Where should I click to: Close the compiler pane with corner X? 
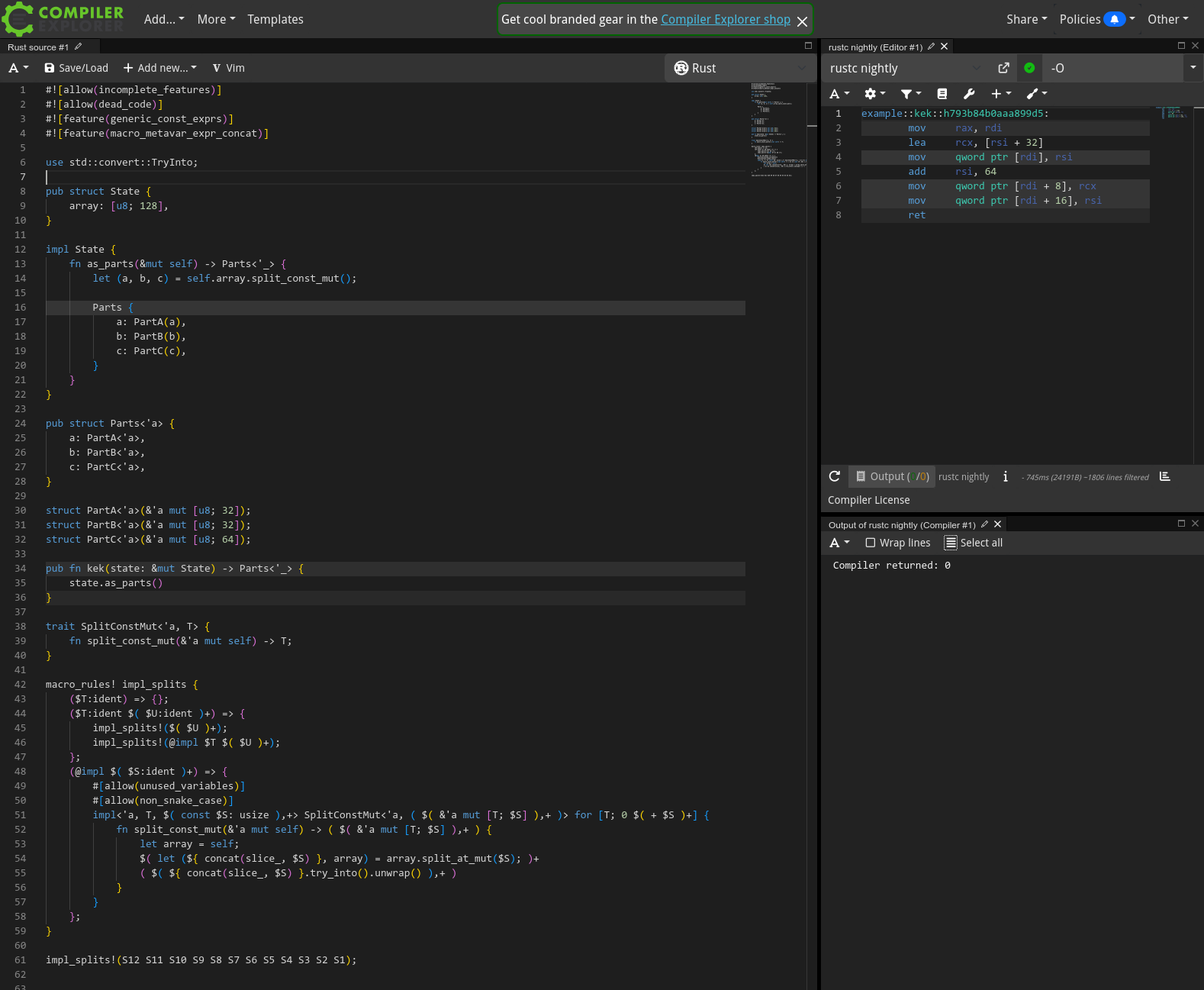click(x=1196, y=46)
